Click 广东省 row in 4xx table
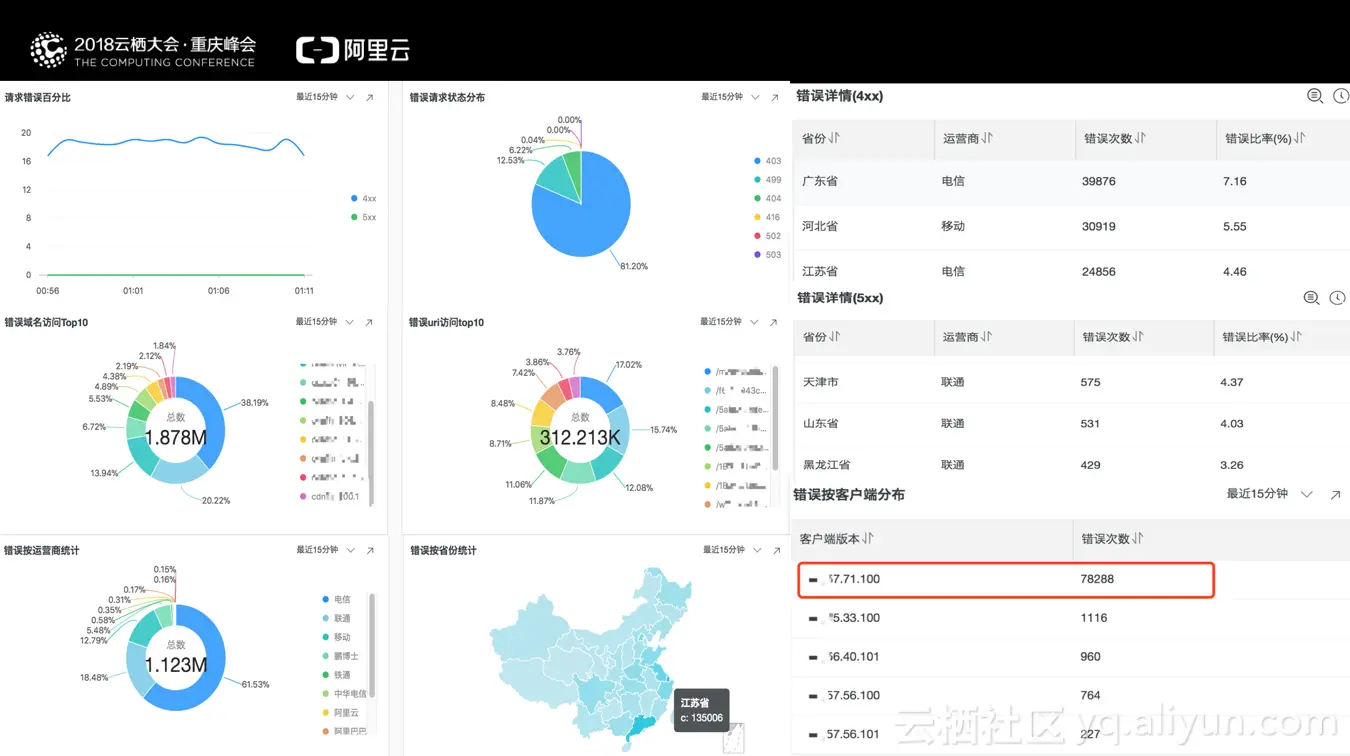Screen dimensions: 1350x756 click(x=1071, y=181)
